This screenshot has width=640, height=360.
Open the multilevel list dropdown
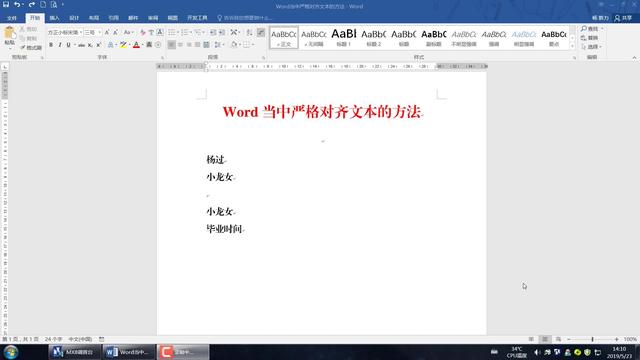204,32
